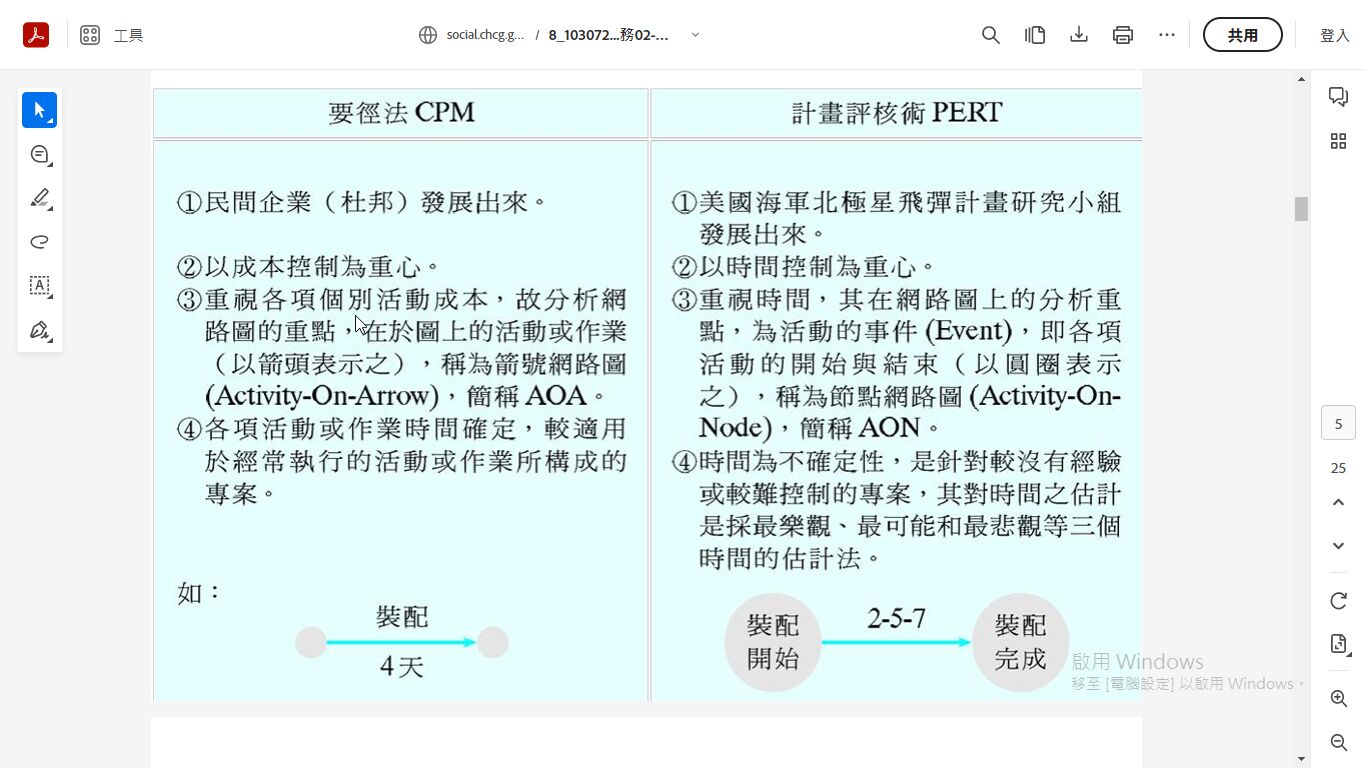
Task: Expand the document title dropdown arrow
Action: pyautogui.click(x=695, y=35)
